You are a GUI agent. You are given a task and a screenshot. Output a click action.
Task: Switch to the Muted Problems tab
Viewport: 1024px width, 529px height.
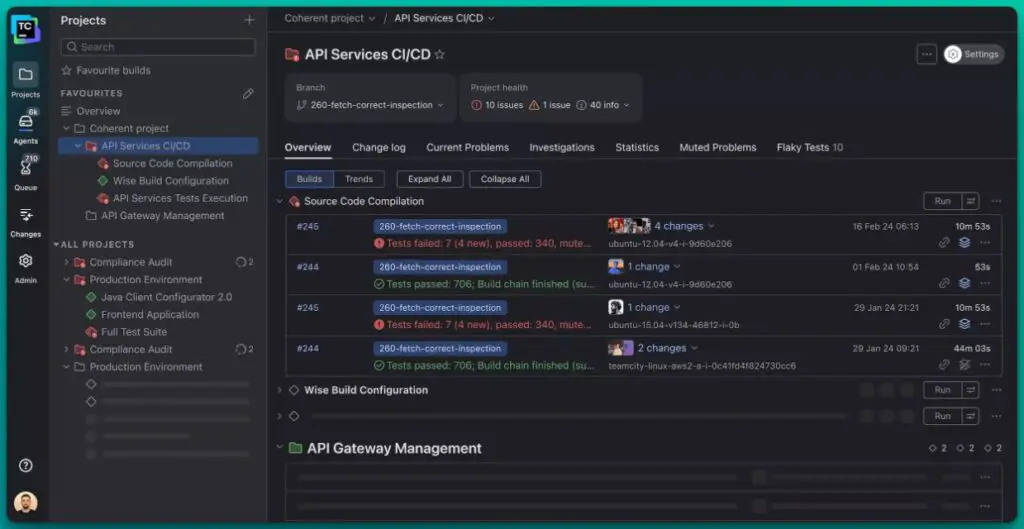718,148
